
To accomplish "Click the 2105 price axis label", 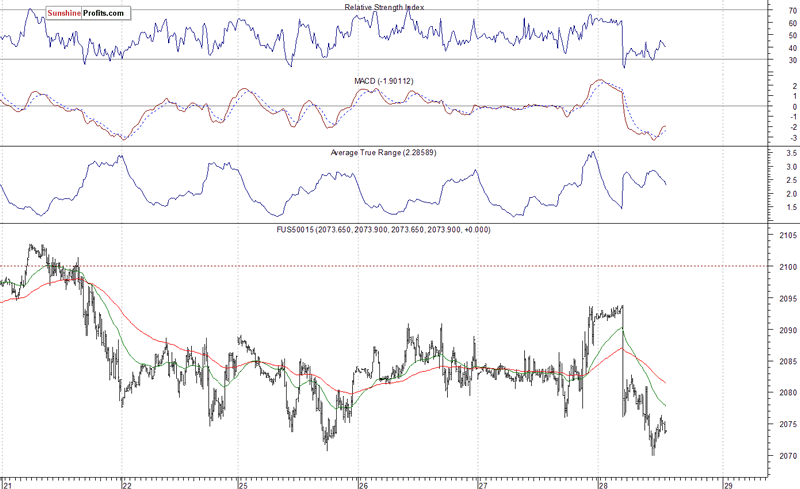I will point(785,236).
